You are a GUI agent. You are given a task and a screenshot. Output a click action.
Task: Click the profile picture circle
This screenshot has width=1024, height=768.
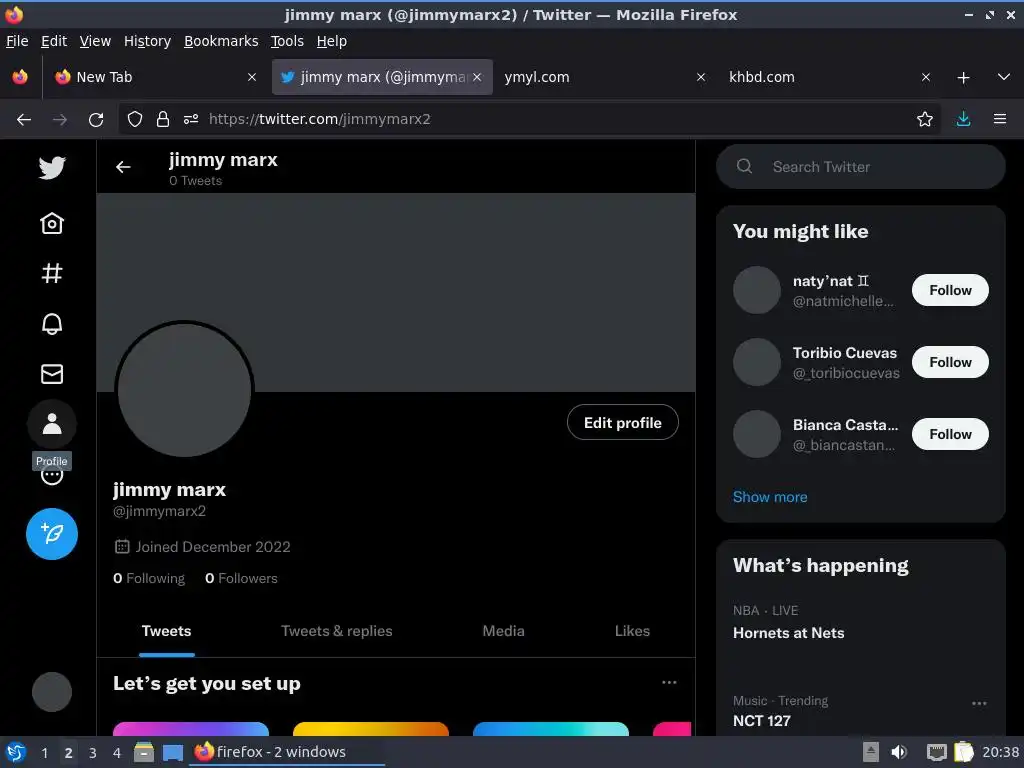point(184,389)
